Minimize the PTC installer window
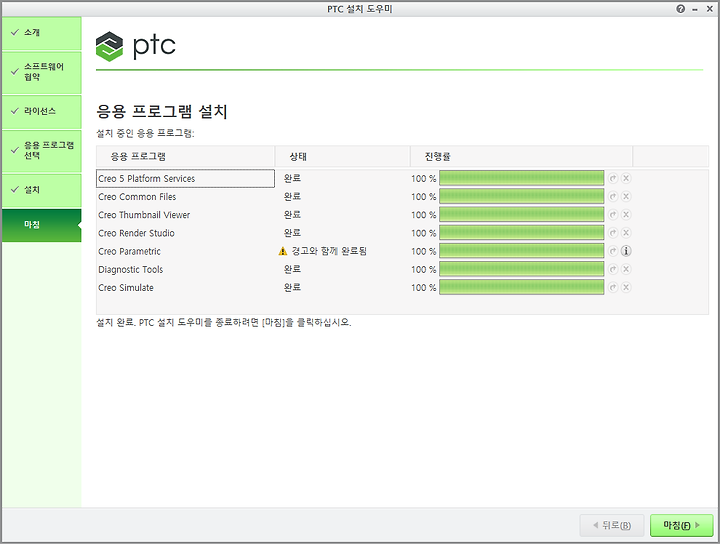This screenshot has height=544, width=720. tap(695, 9)
